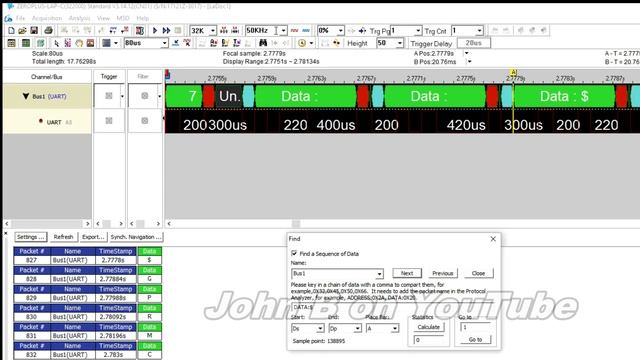
Task: Click the Open folder icon
Action: click(x=22, y=31)
